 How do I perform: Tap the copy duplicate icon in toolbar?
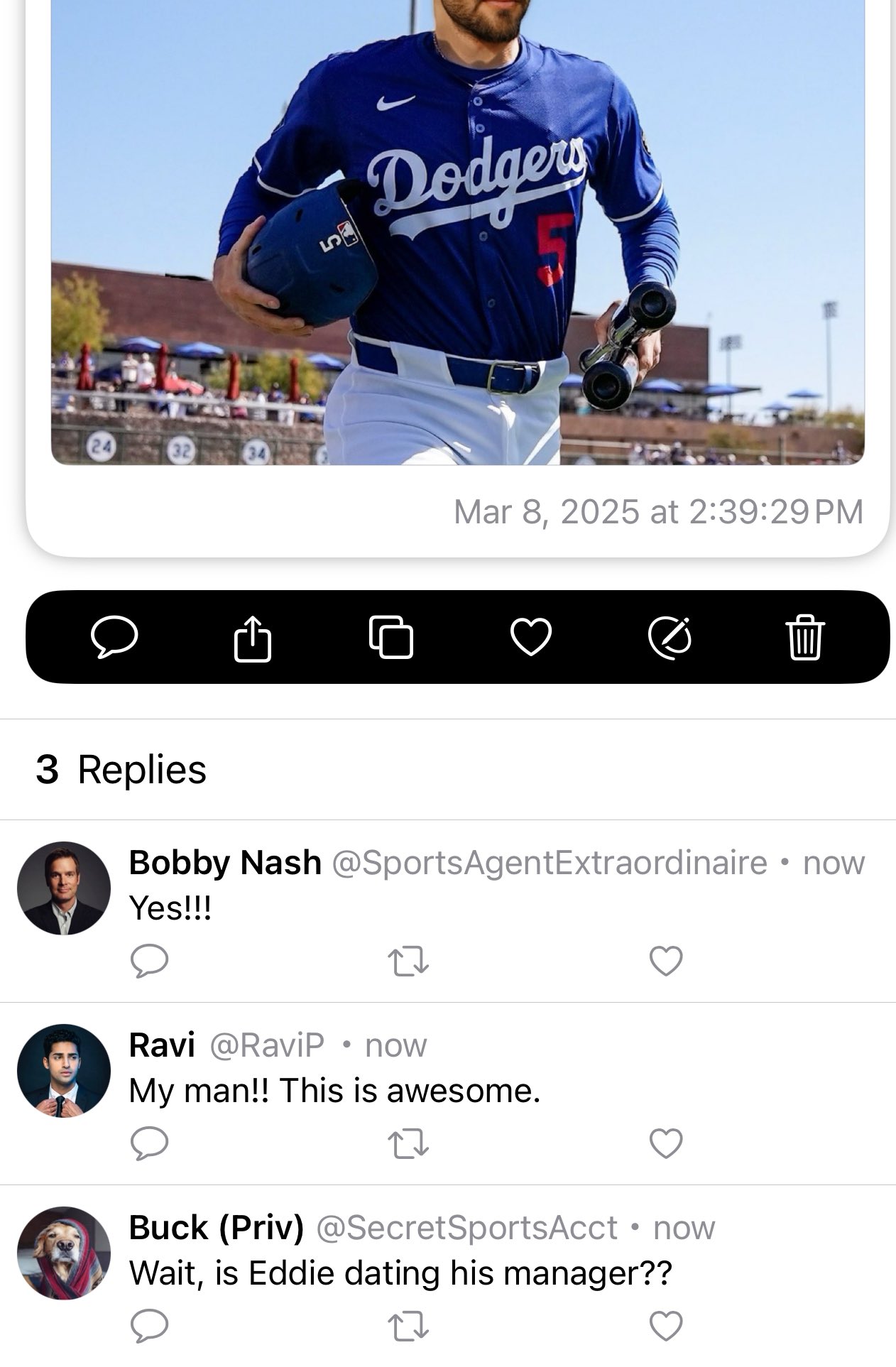(391, 637)
